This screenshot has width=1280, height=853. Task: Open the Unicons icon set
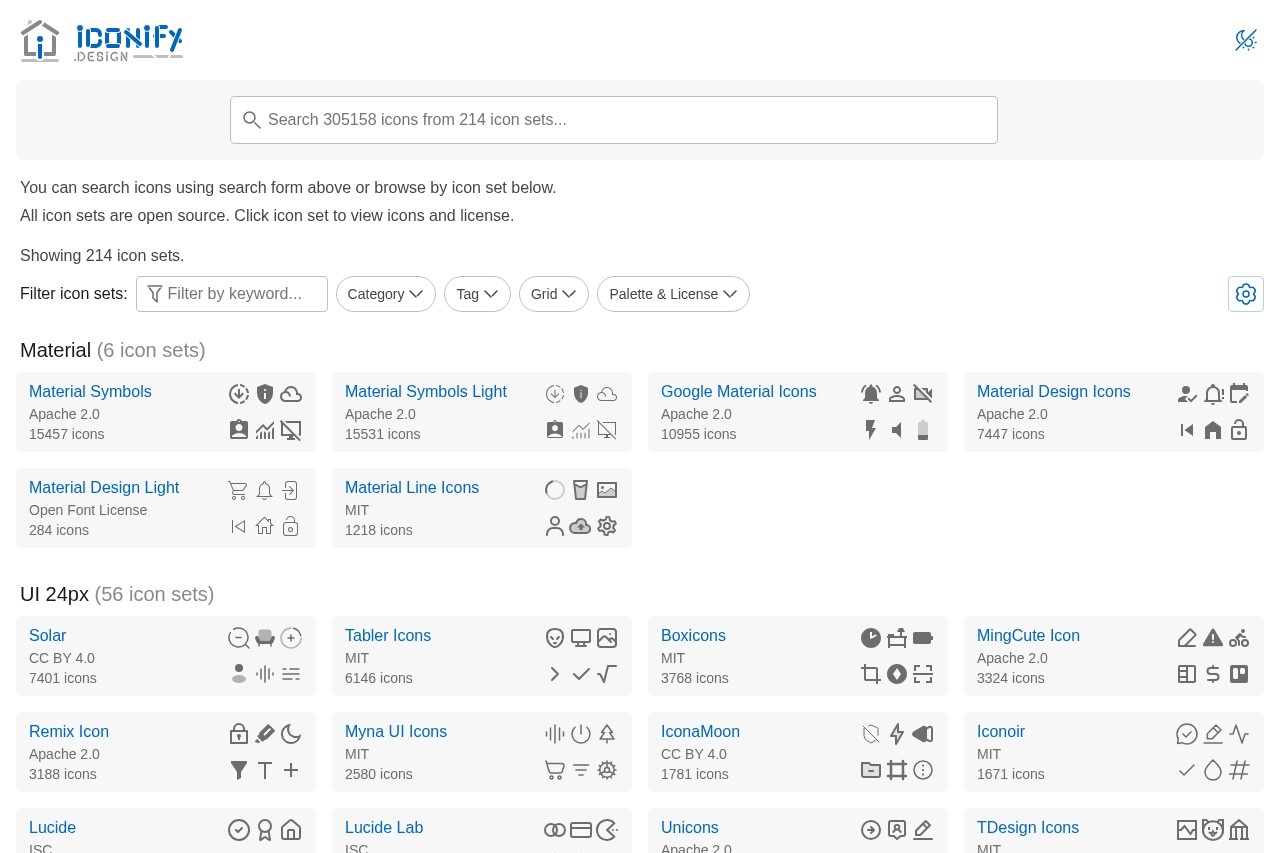(x=690, y=828)
